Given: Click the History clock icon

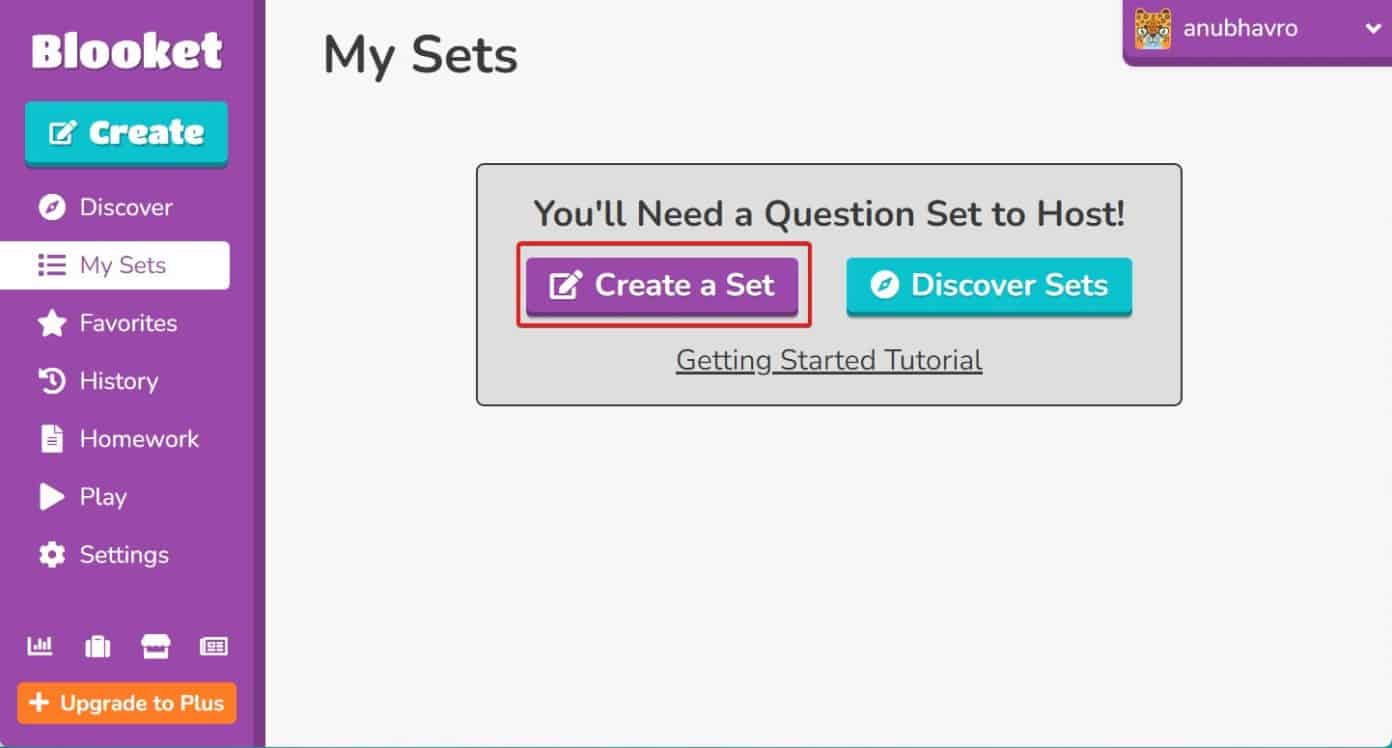Looking at the screenshot, I should pyautogui.click(x=51, y=381).
